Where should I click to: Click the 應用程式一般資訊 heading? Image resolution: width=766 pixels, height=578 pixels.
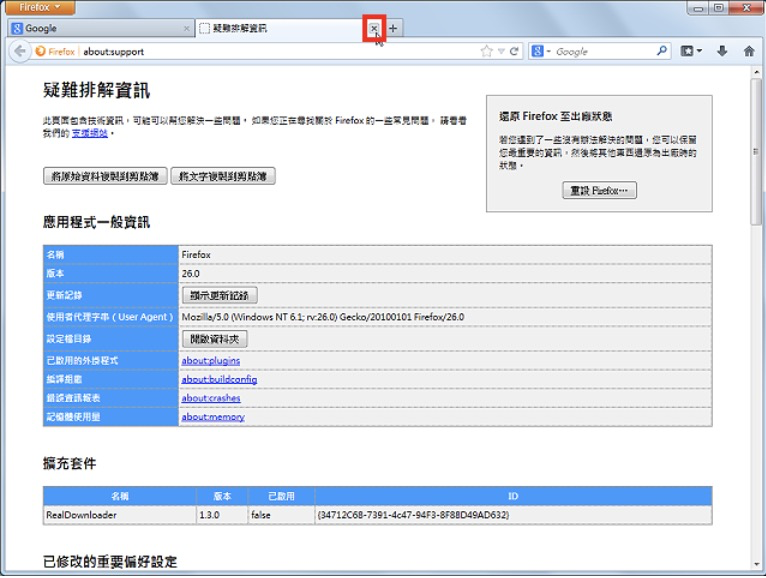96,222
